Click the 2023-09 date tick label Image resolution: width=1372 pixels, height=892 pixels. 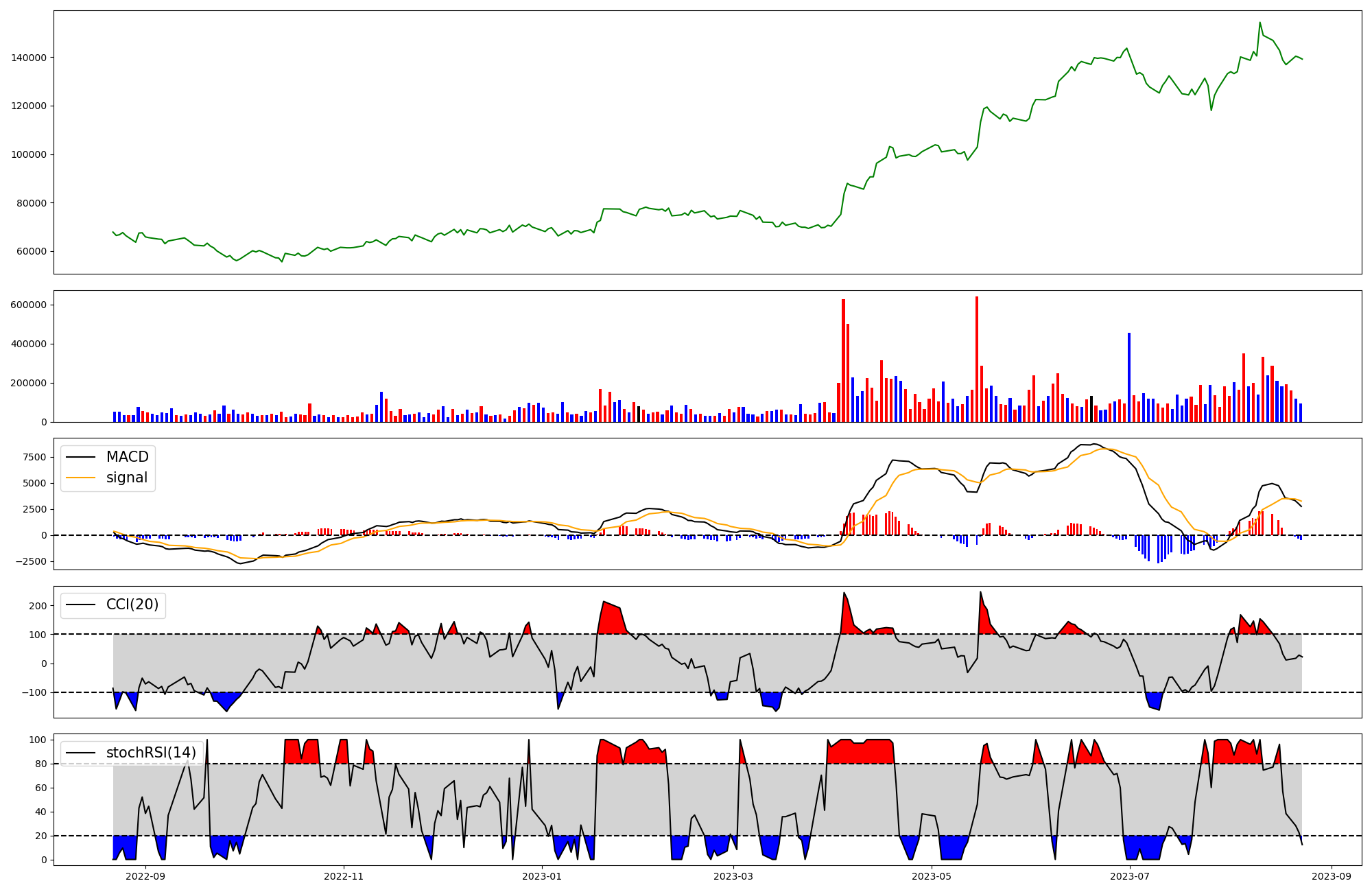pyautogui.click(x=1332, y=876)
